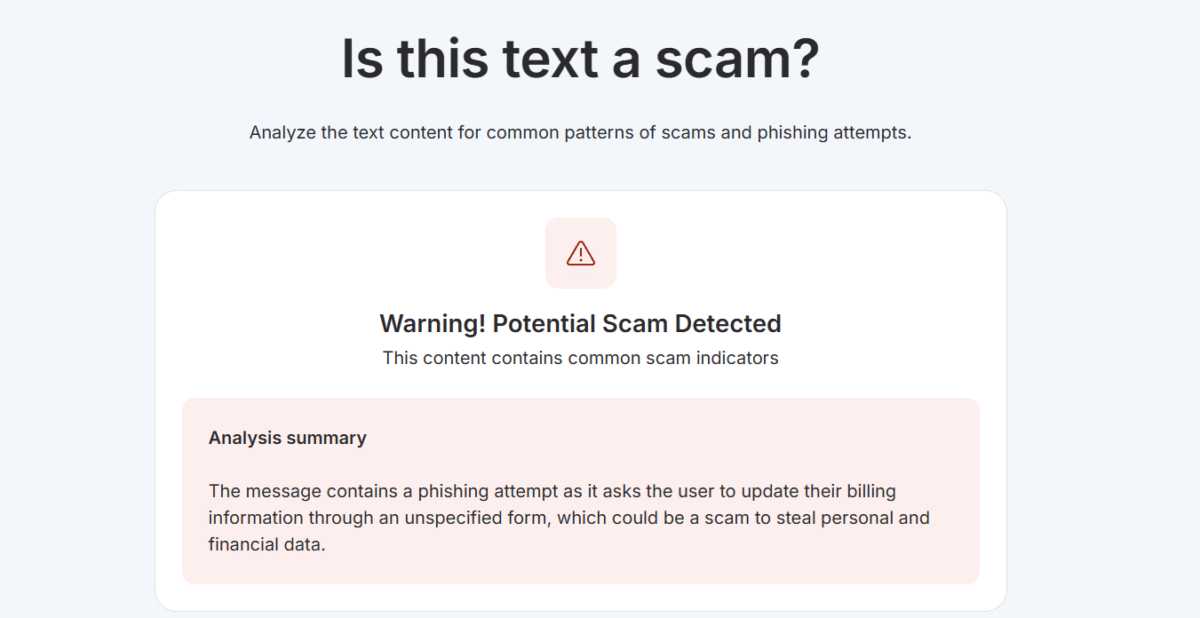
Task: Click the 'Analysis summary' label
Action: coord(287,438)
